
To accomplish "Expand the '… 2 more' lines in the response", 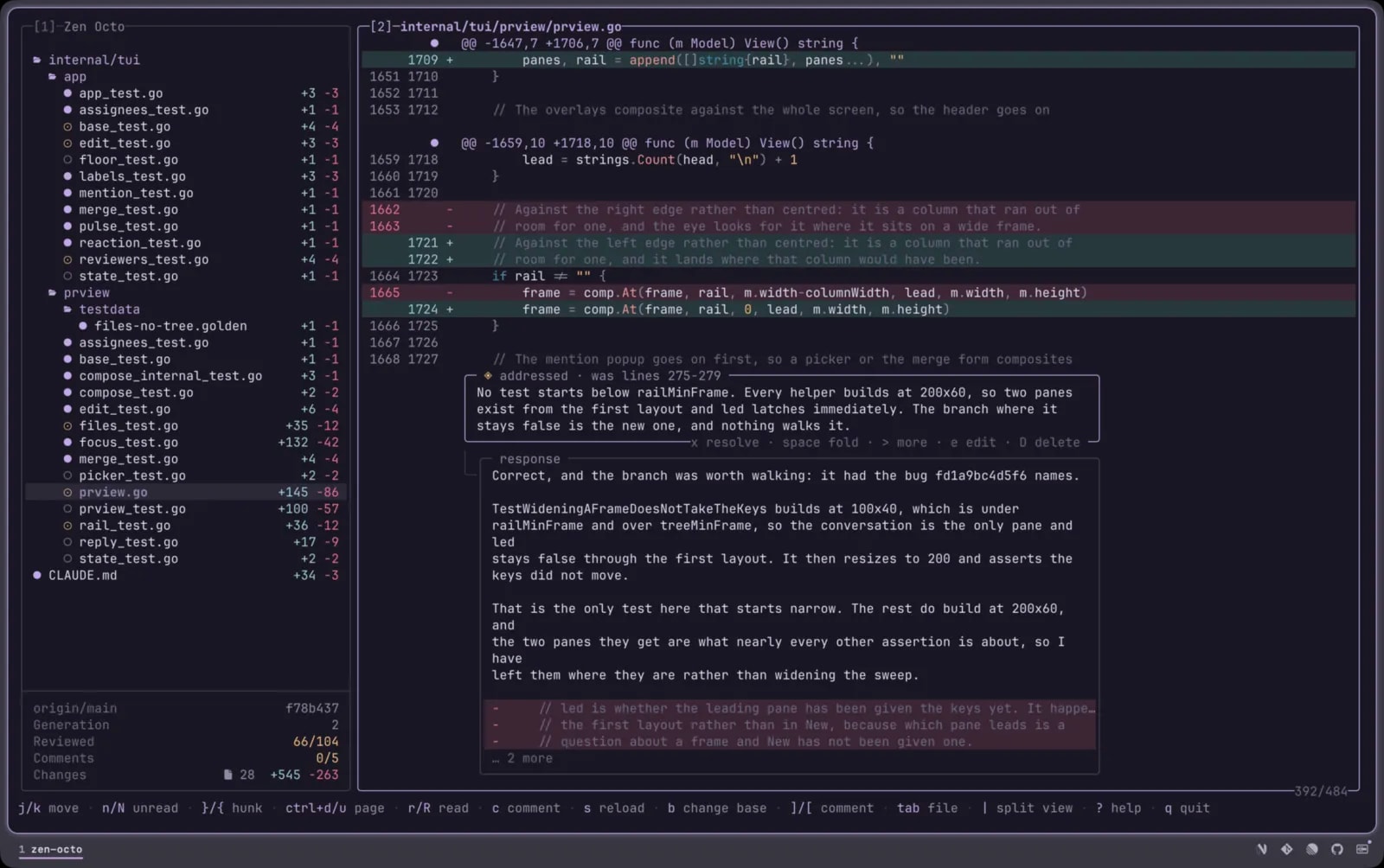I will coord(522,758).
